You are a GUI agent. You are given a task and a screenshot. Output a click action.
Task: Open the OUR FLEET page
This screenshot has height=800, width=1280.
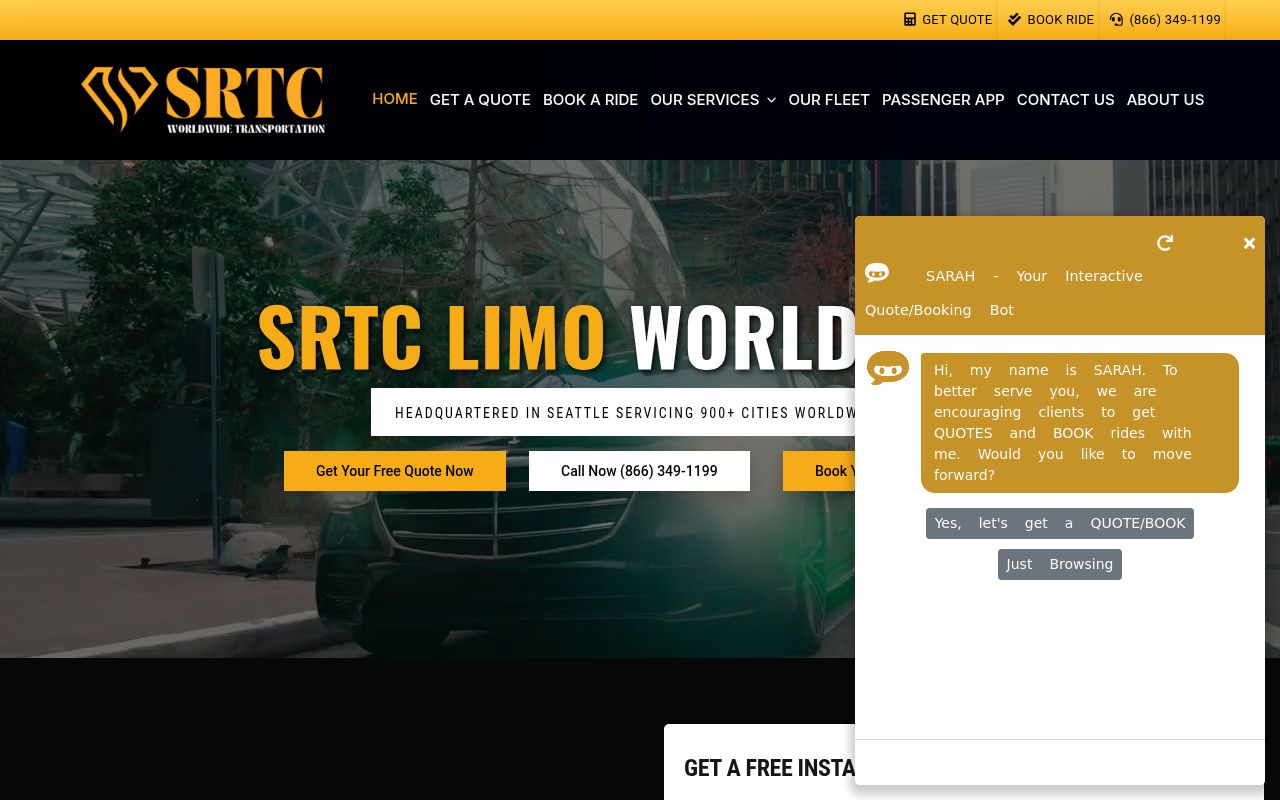(x=829, y=100)
